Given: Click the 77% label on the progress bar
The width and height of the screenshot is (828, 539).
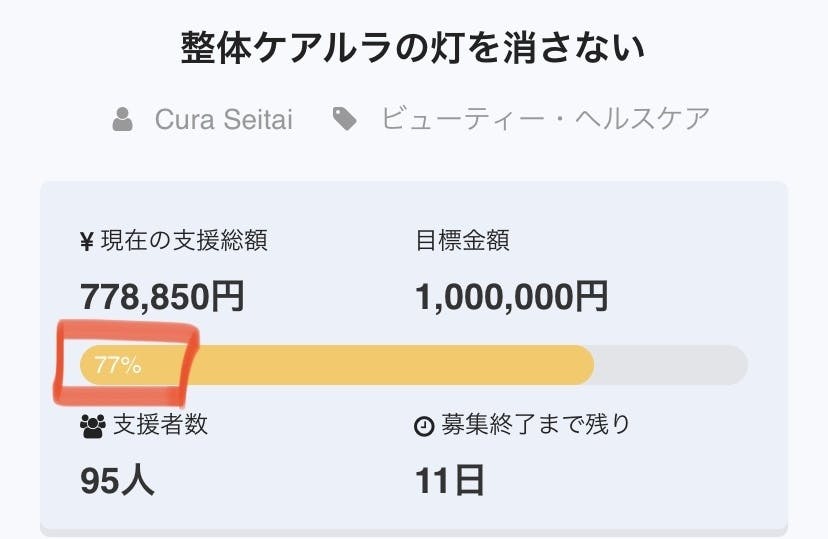Looking at the screenshot, I should (117, 365).
